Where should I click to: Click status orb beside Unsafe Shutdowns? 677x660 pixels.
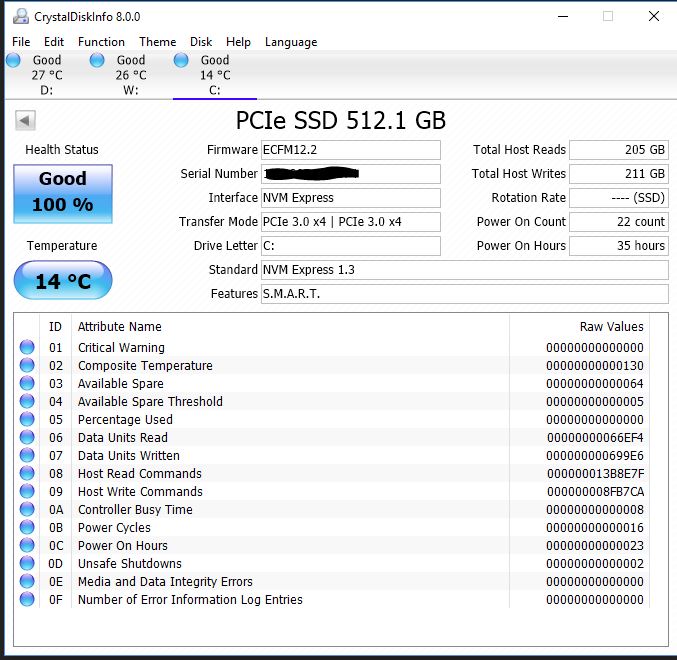coord(27,564)
